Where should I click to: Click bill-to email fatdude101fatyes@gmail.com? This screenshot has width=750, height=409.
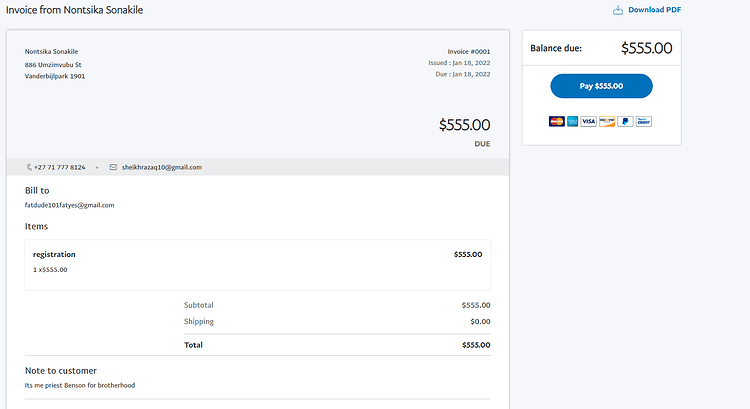click(69, 205)
